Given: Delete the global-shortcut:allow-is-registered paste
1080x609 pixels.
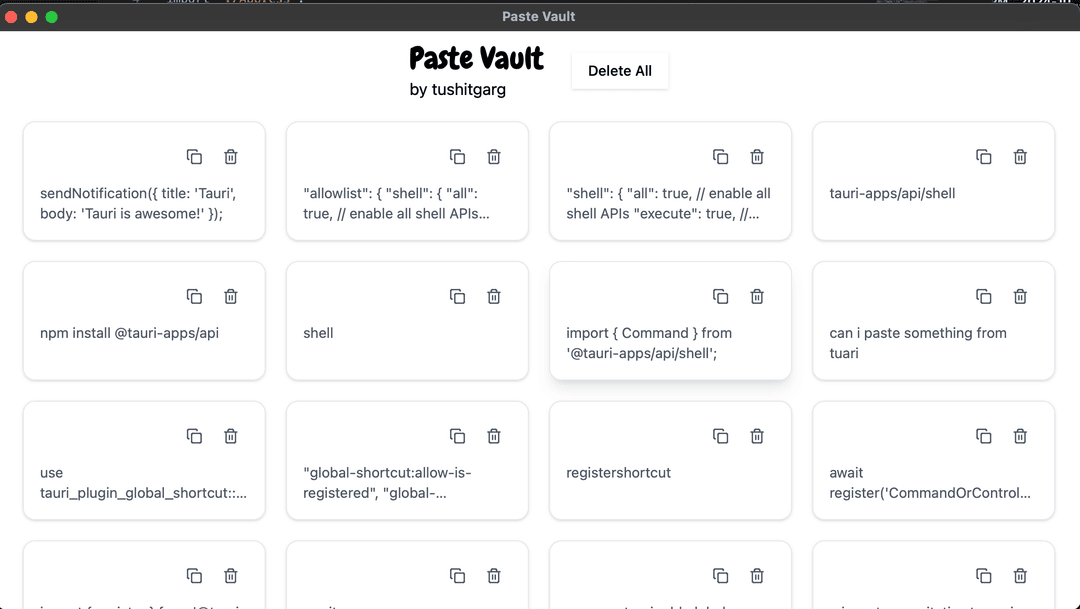Looking at the screenshot, I should click(494, 436).
